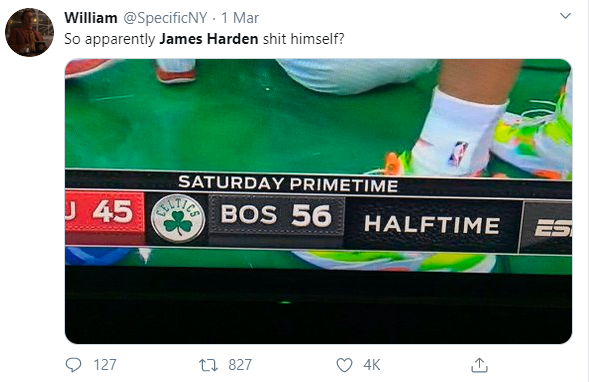Click the tweet text body
The image size is (590, 382).
204,39
